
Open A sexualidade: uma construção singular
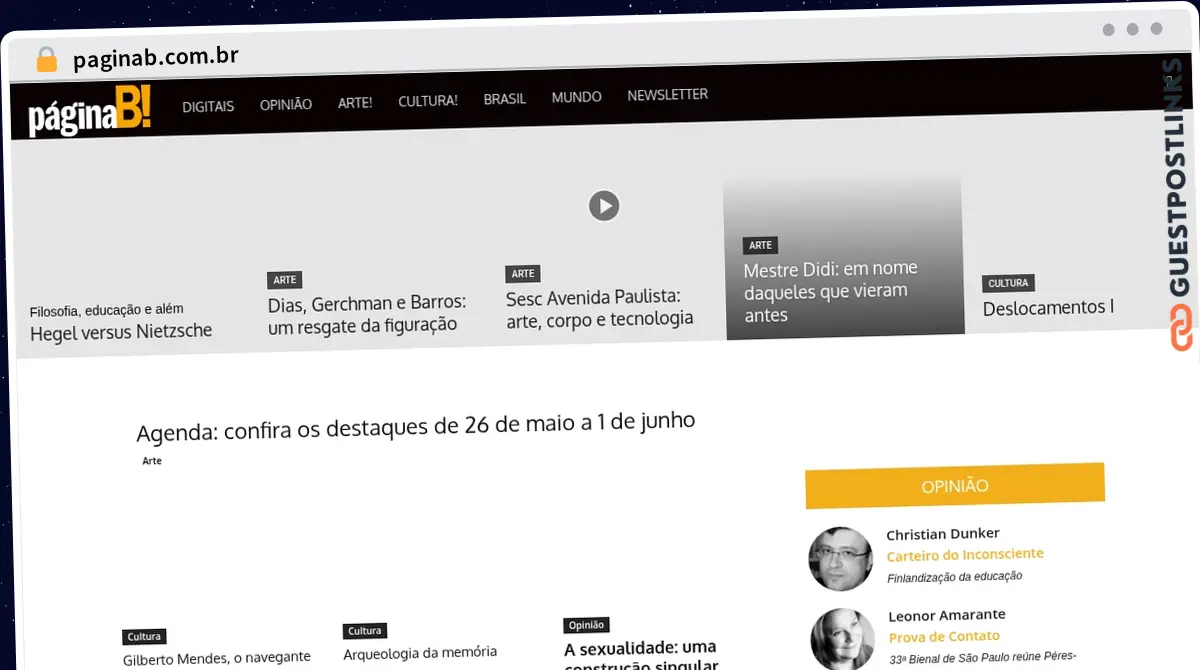pos(641,655)
